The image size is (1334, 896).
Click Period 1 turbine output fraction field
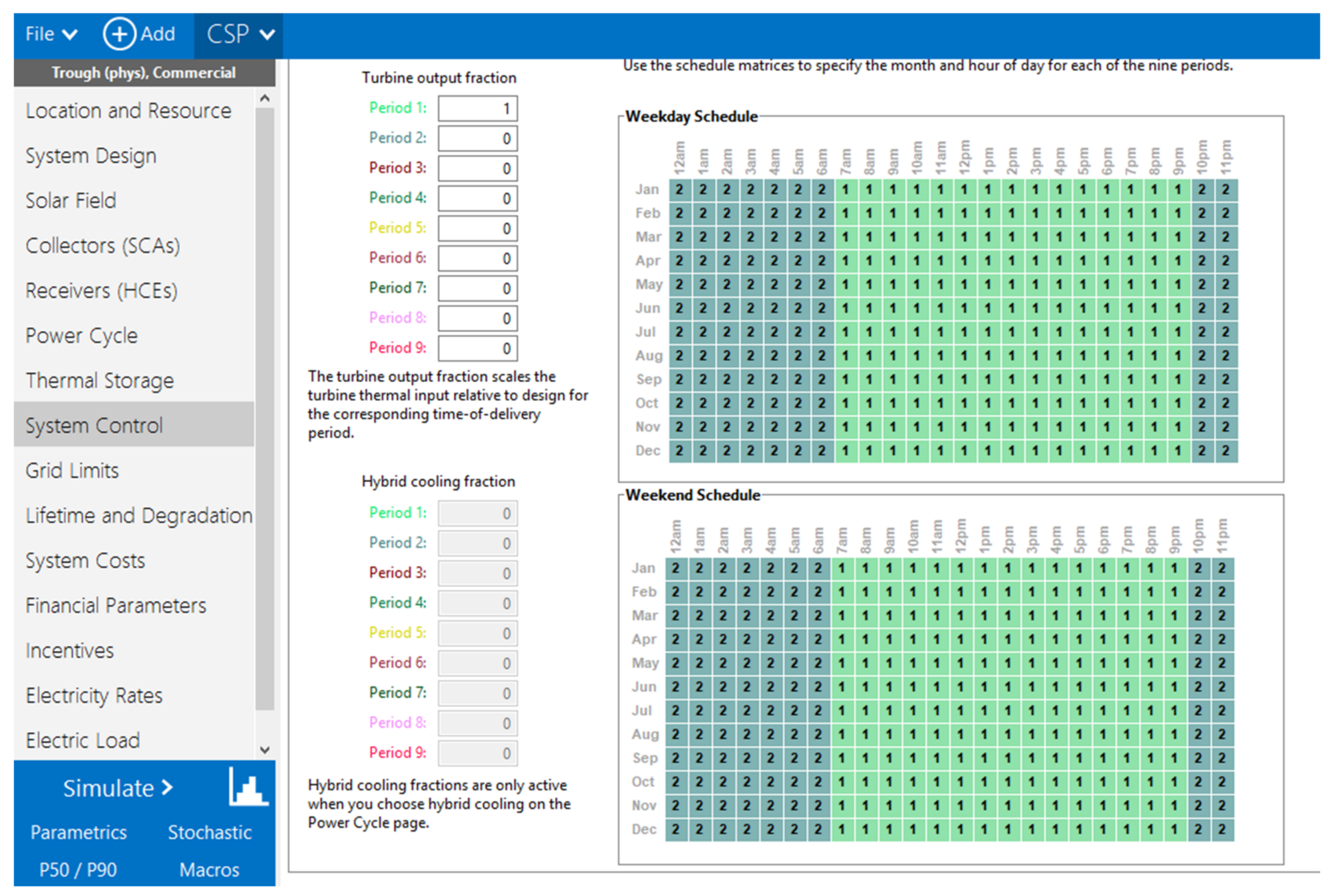coord(477,109)
